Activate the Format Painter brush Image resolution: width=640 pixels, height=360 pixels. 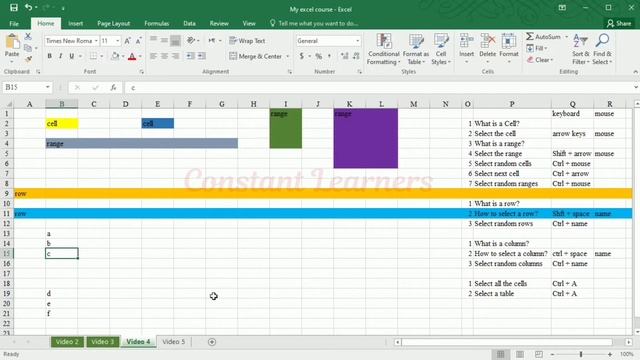click(x=28, y=59)
